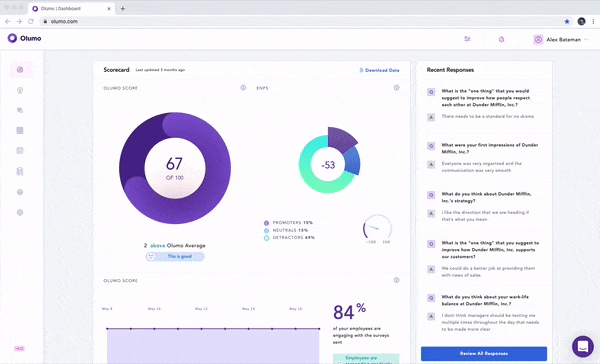This screenshot has width=600, height=364.
Task: Click the notifications bell icon
Action: (501, 39)
